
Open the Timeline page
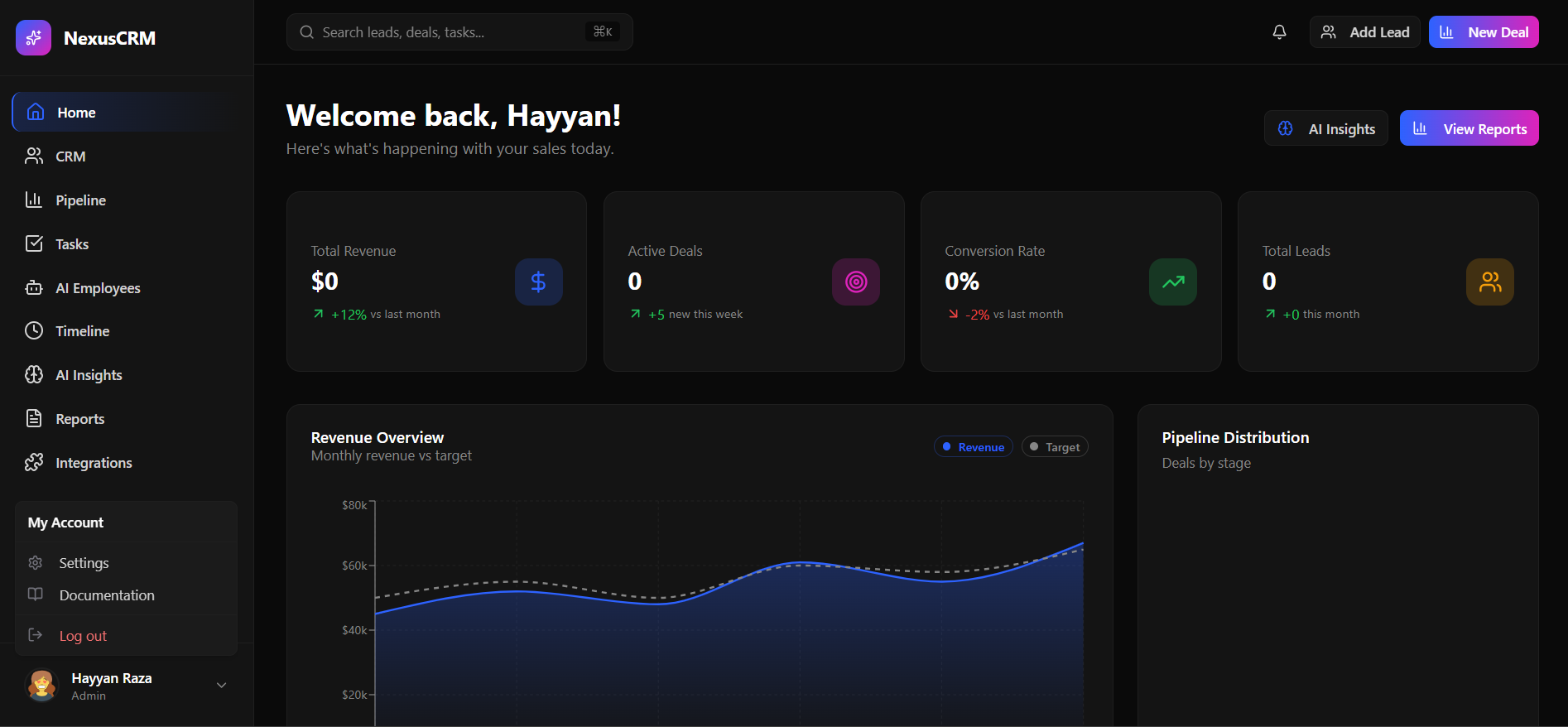(126, 330)
